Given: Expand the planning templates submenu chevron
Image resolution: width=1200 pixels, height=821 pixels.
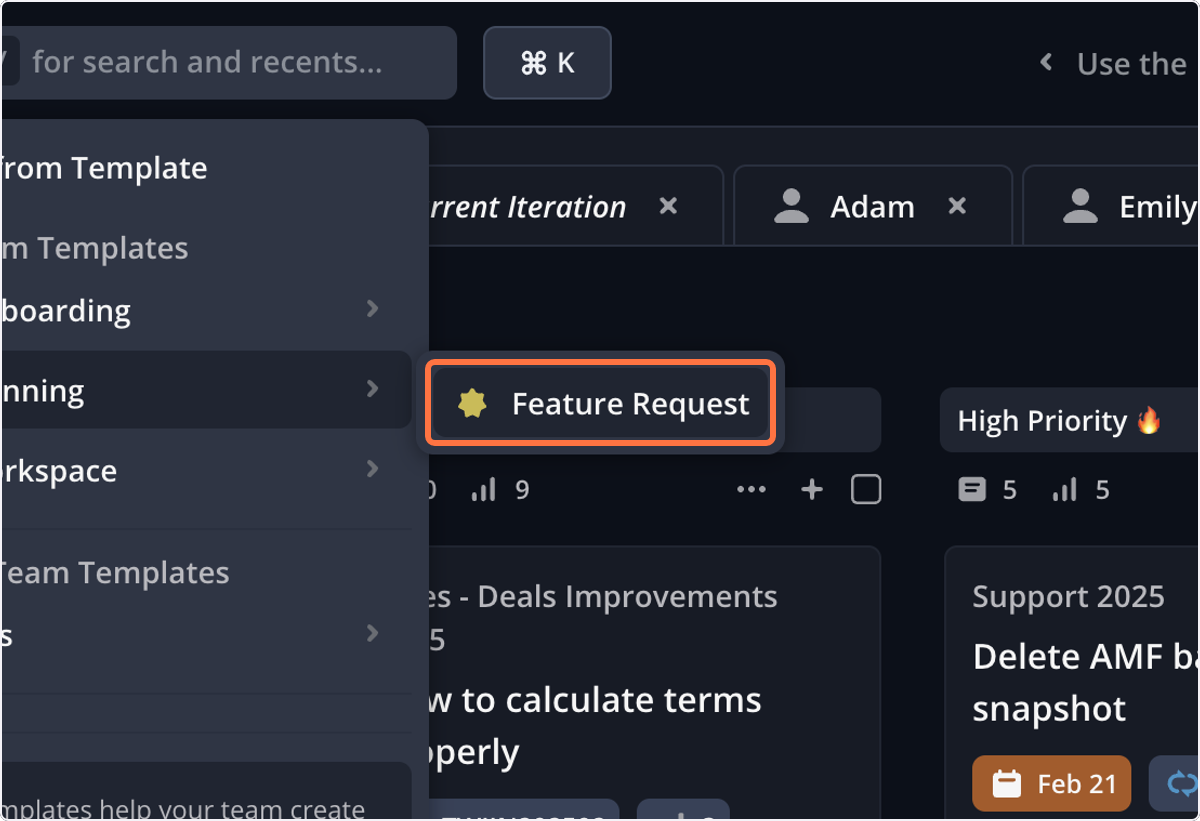Looking at the screenshot, I should [373, 389].
